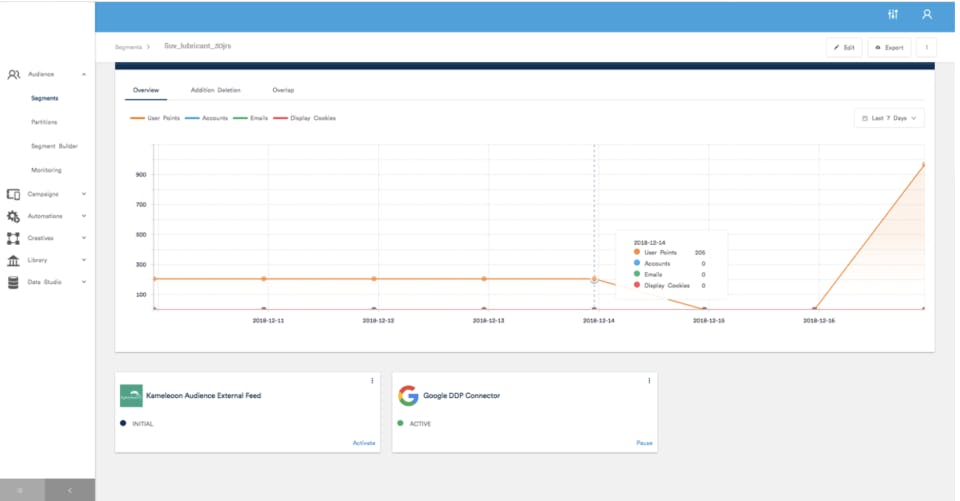Click the Export button
The width and height of the screenshot is (960, 501).
(x=889, y=47)
